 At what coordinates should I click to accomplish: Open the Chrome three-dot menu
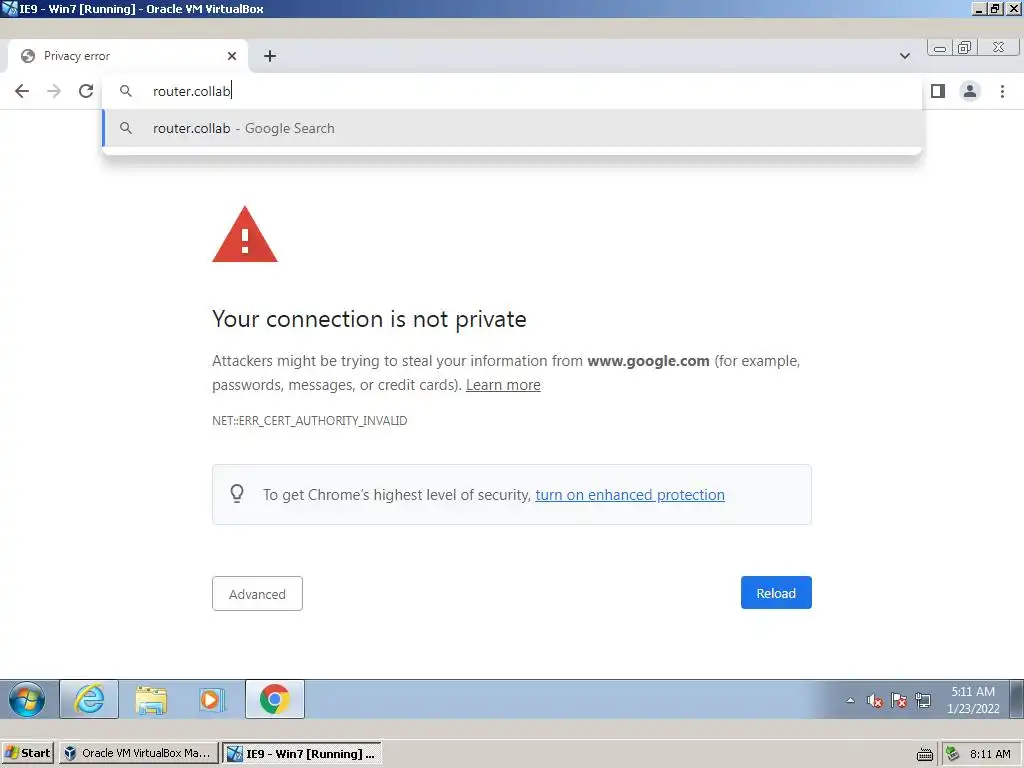tap(1002, 91)
